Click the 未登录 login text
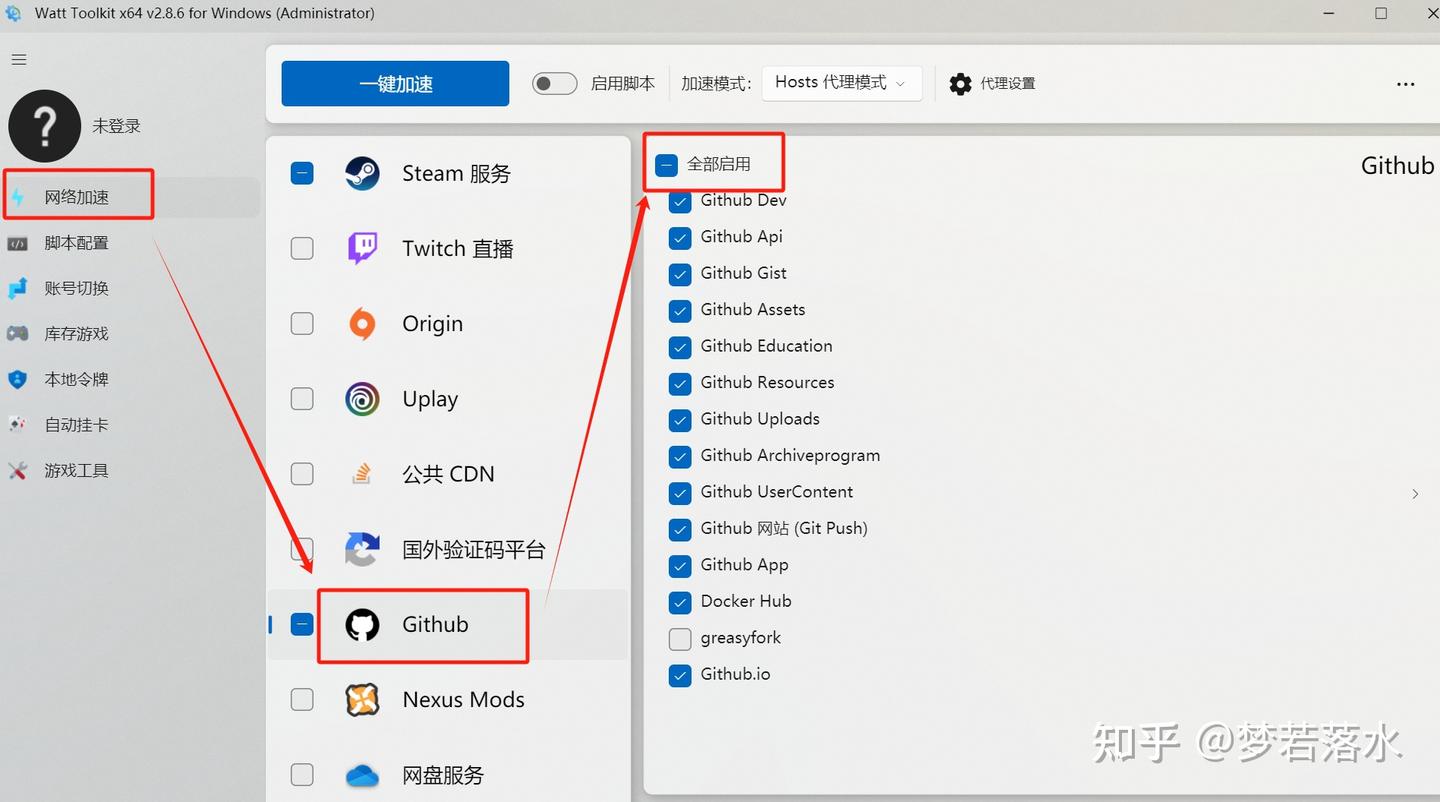Viewport: 1440px width, 802px height. point(117,126)
